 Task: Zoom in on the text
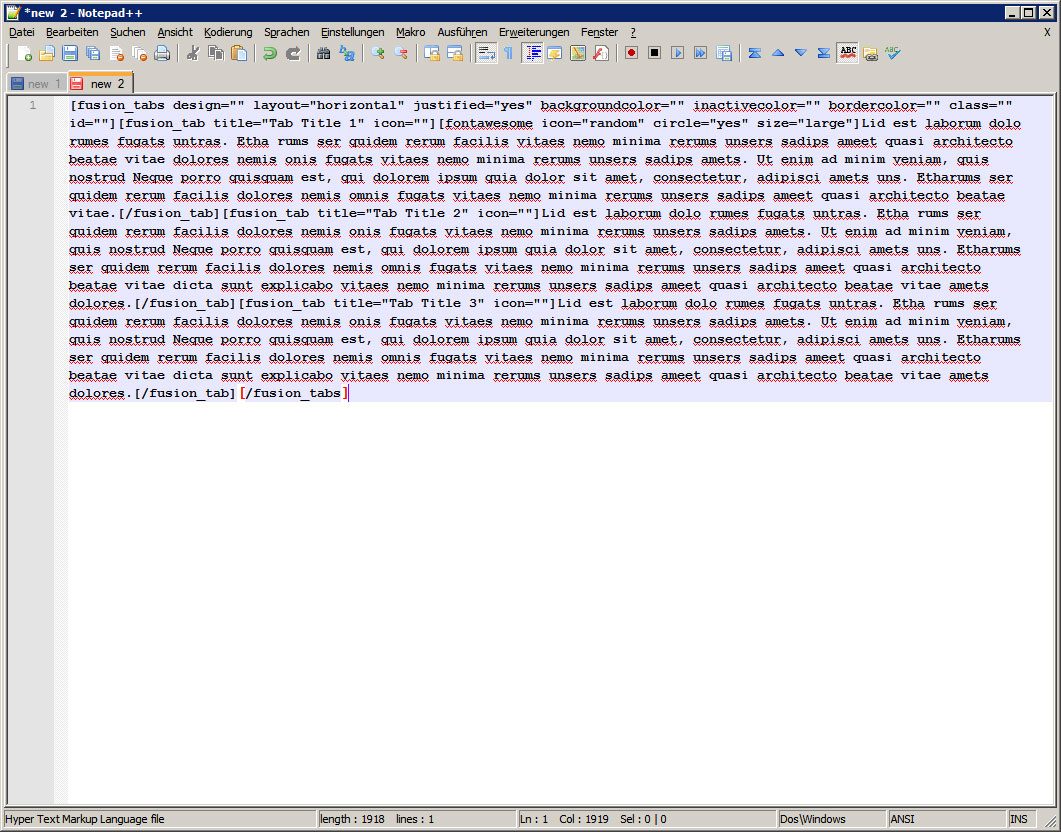pos(378,53)
